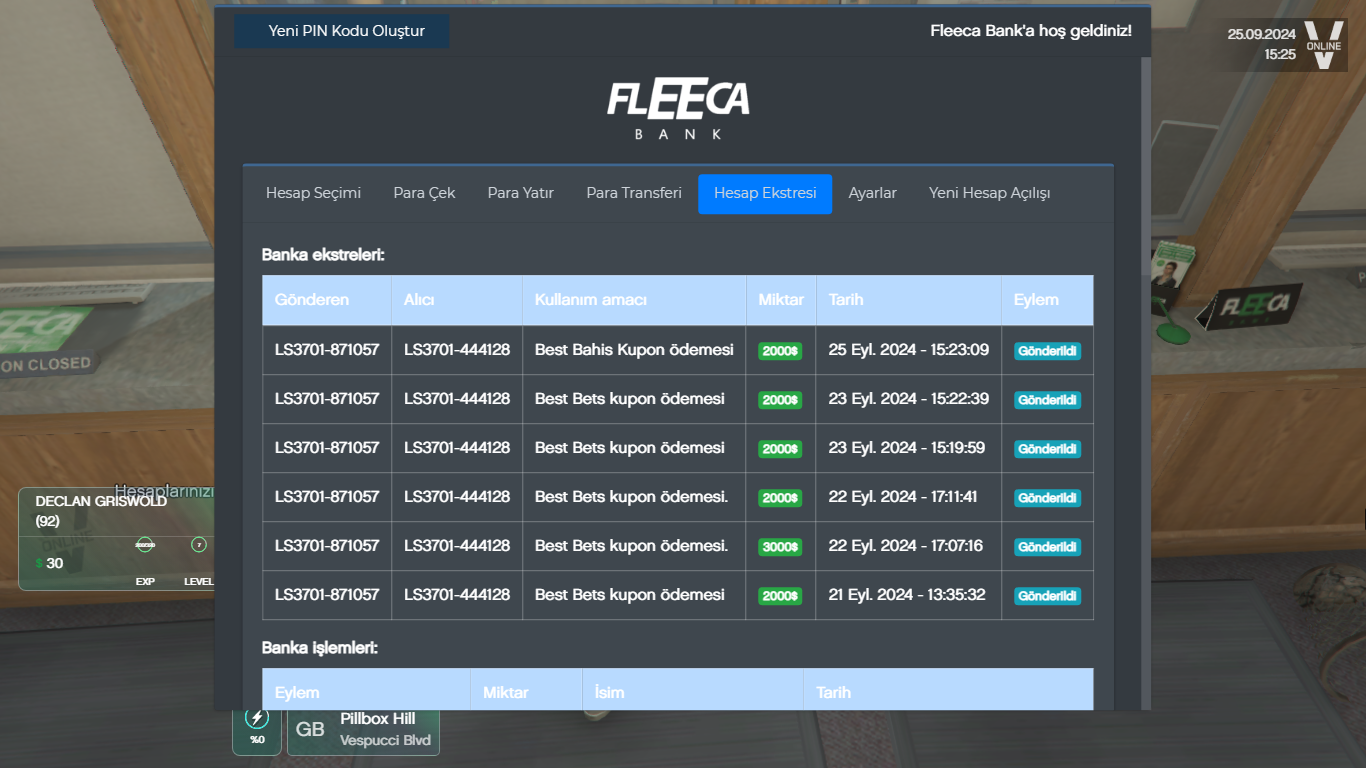
Task: Go to the Para Yatır tab
Action: 521,193
